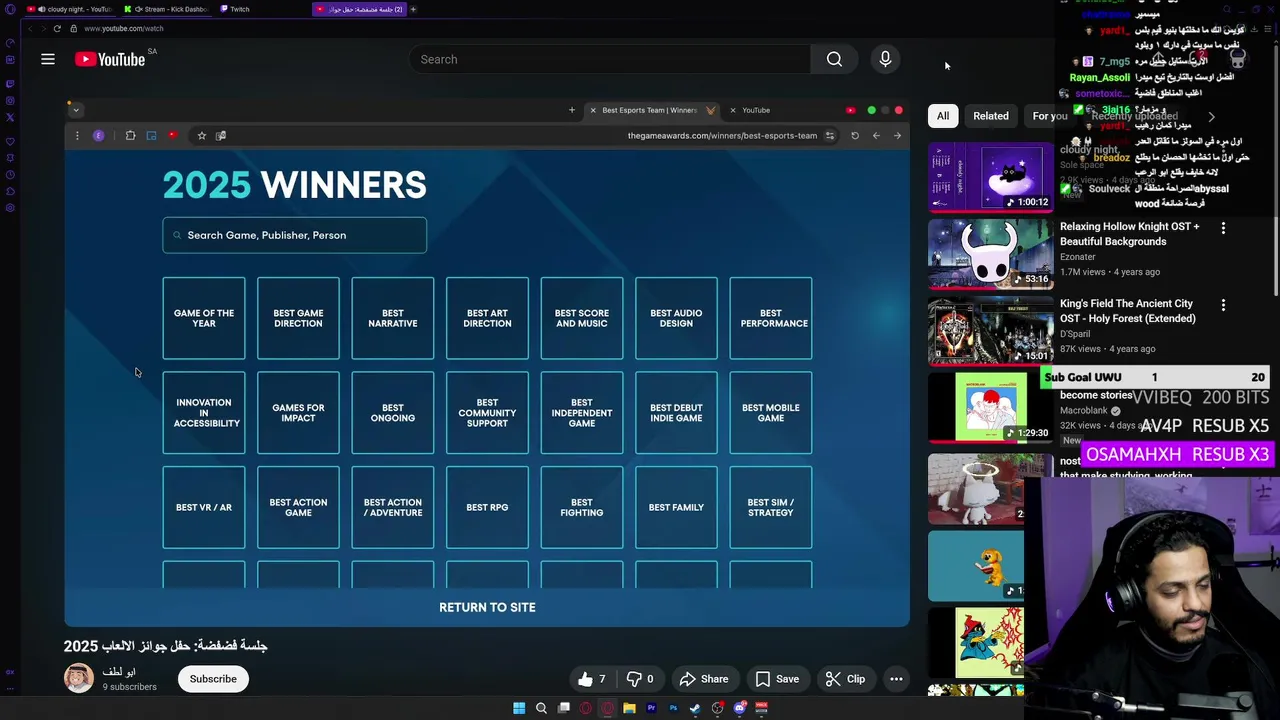The height and width of the screenshot is (720, 1280).
Task: Save the video to a playlist
Action: point(777,679)
